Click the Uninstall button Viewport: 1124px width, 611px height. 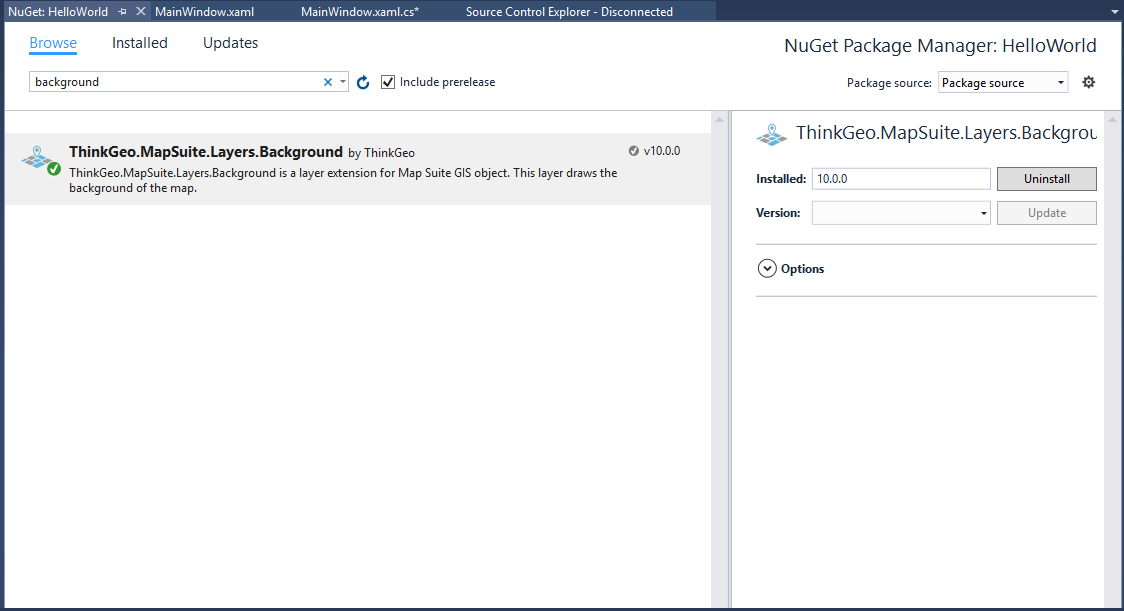coord(1047,179)
